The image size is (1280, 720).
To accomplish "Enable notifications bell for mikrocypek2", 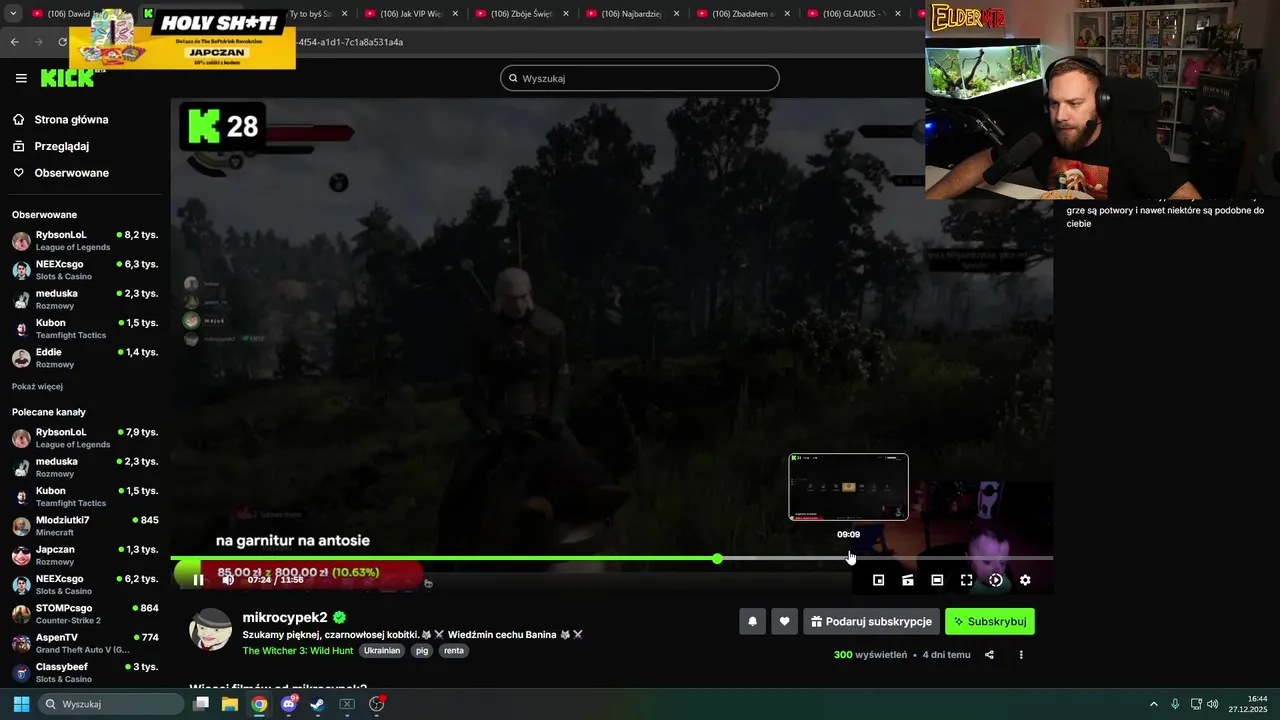I will [x=753, y=621].
